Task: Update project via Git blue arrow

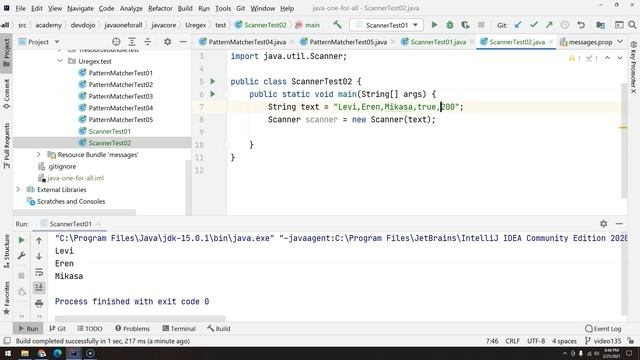Action: point(518,25)
